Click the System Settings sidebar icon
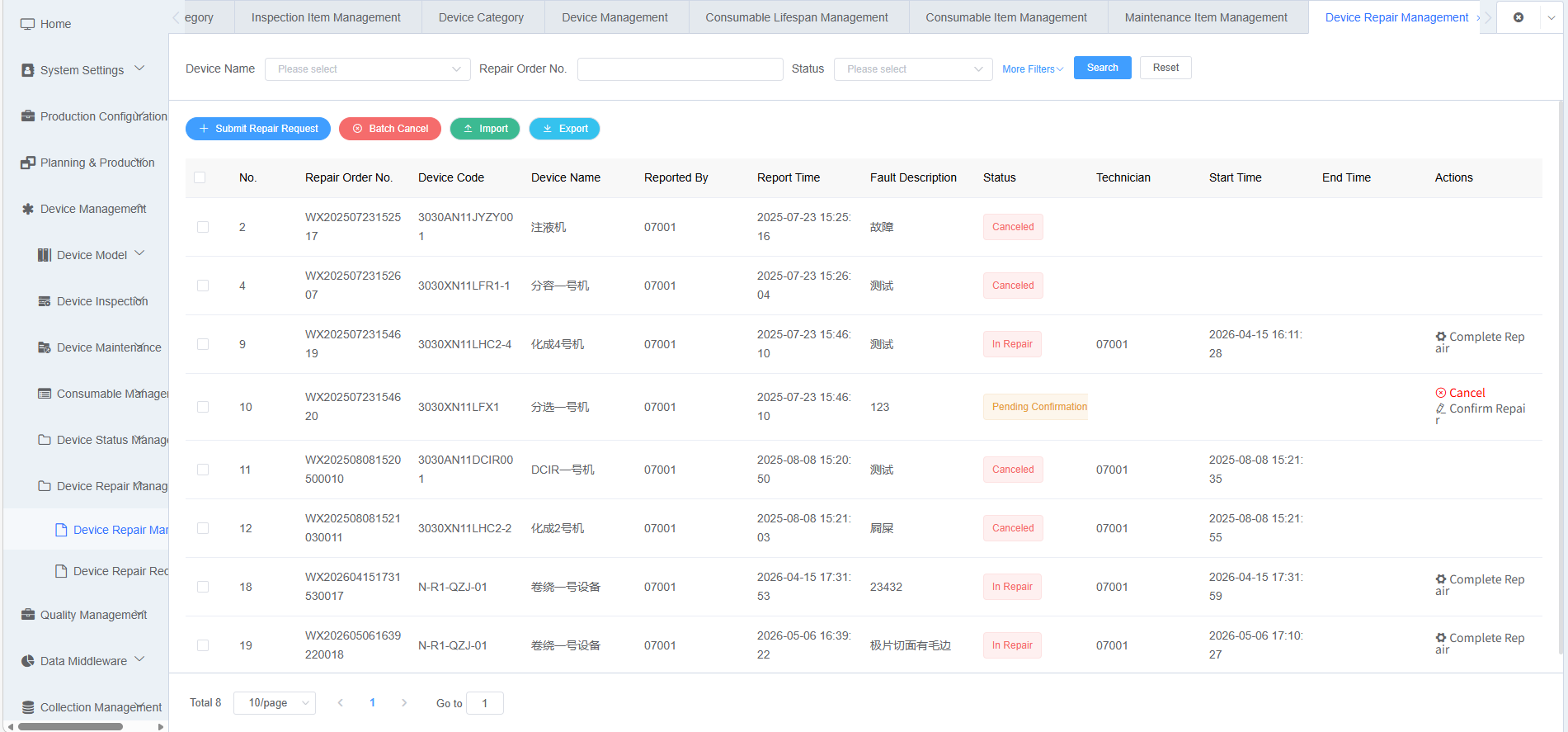The image size is (1568, 732). pos(28,70)
